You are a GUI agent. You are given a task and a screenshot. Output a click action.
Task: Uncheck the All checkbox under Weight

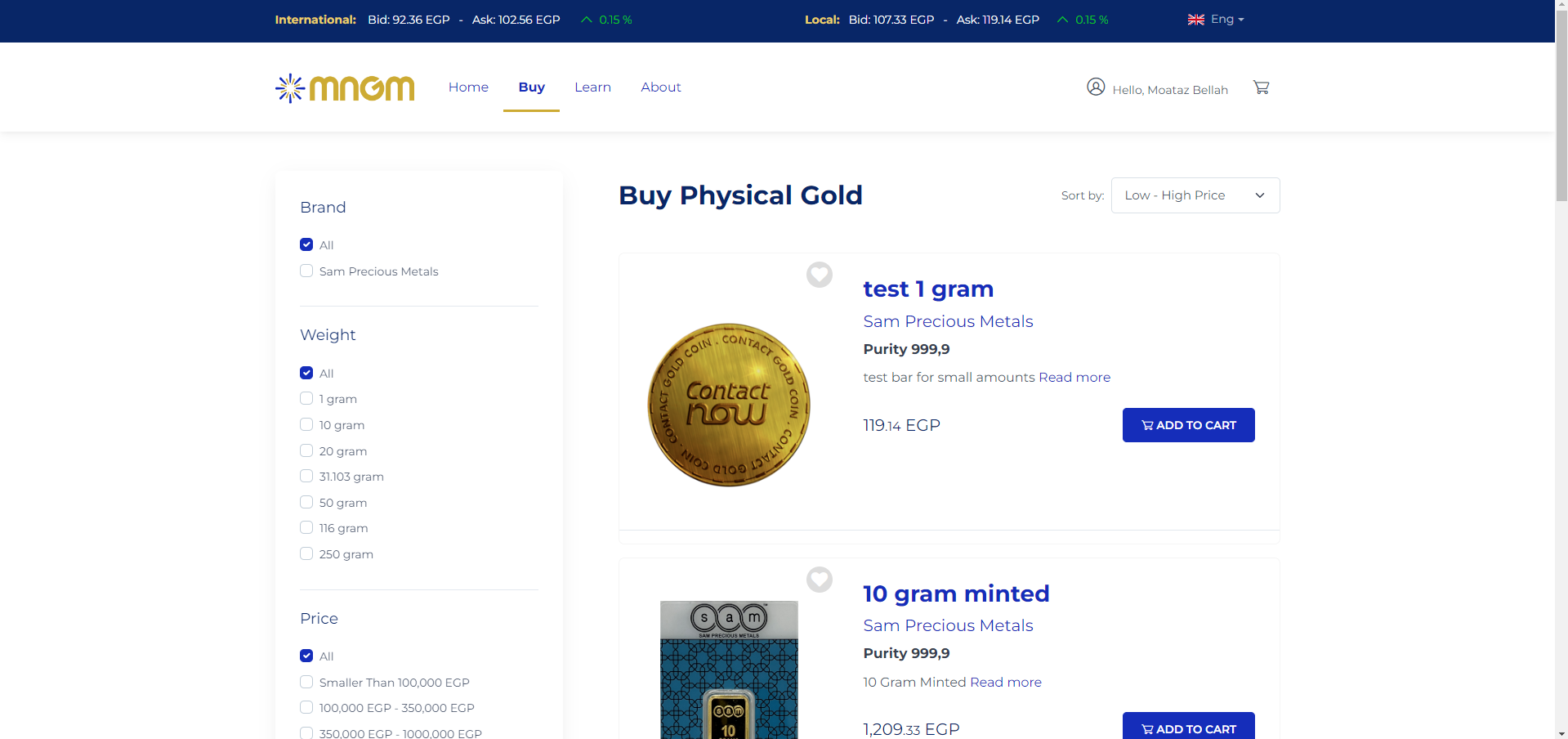[306, 373]
